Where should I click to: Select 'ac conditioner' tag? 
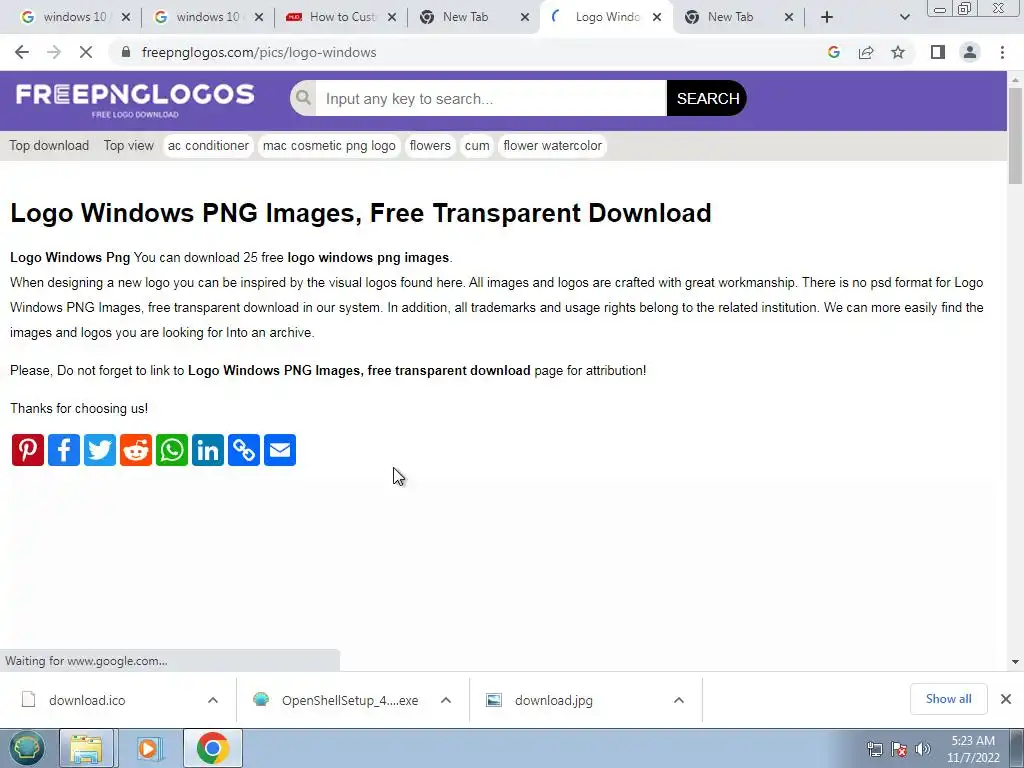pyautogui.click(x=208, y=146)
